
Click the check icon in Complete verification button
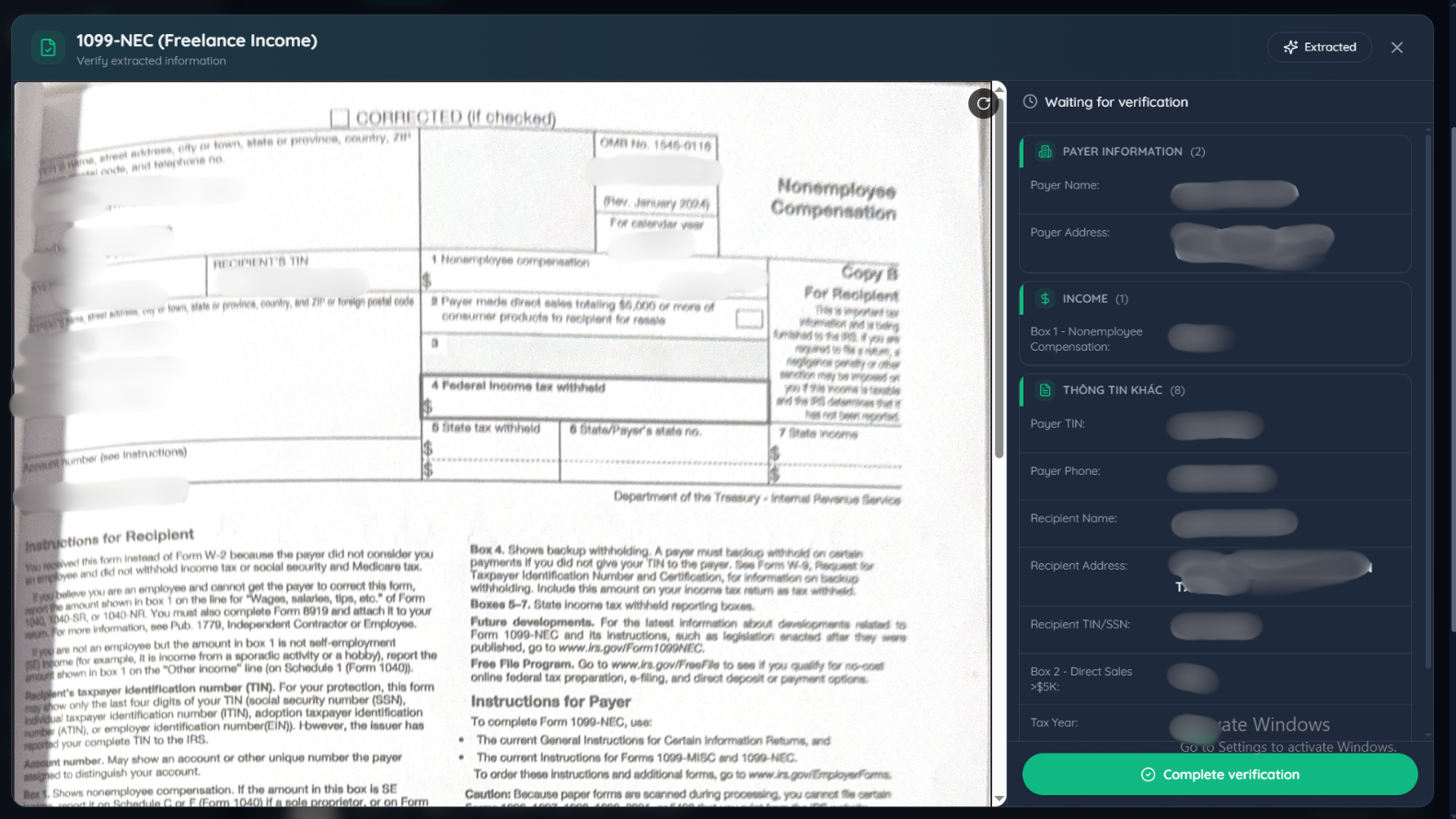tap(1148, 775)
